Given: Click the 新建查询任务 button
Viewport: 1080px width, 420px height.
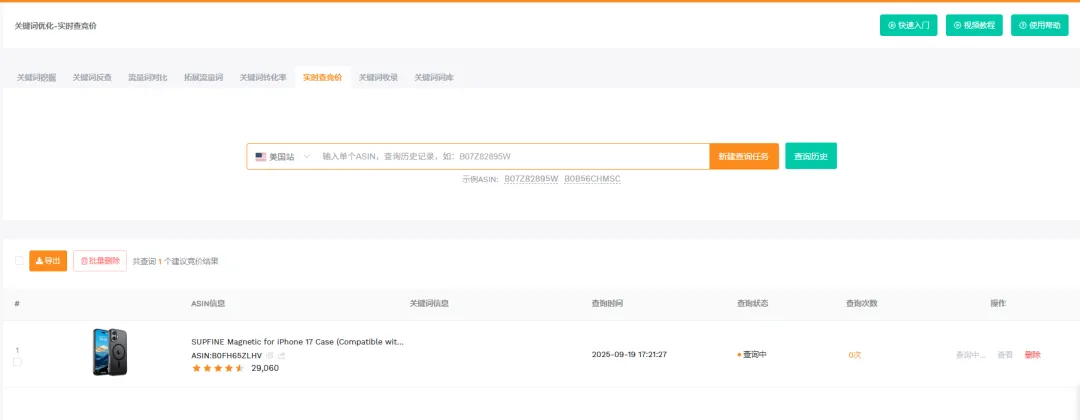Looking at the screenshot, I should tap(744, 156).
